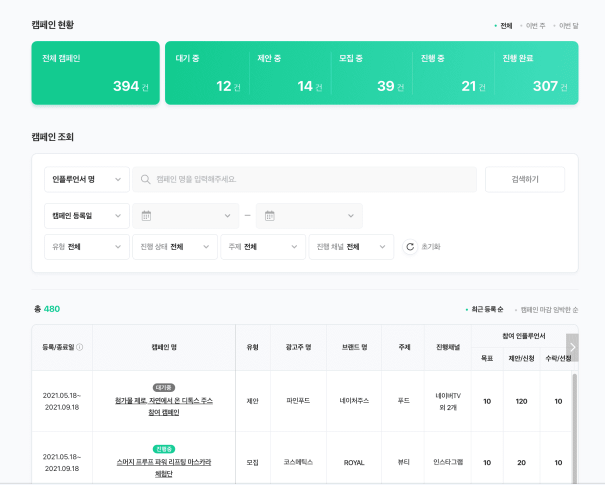605x485 pixels.
Task: Click the 참여 인플루언서 column header
Action: coord(524,336)
